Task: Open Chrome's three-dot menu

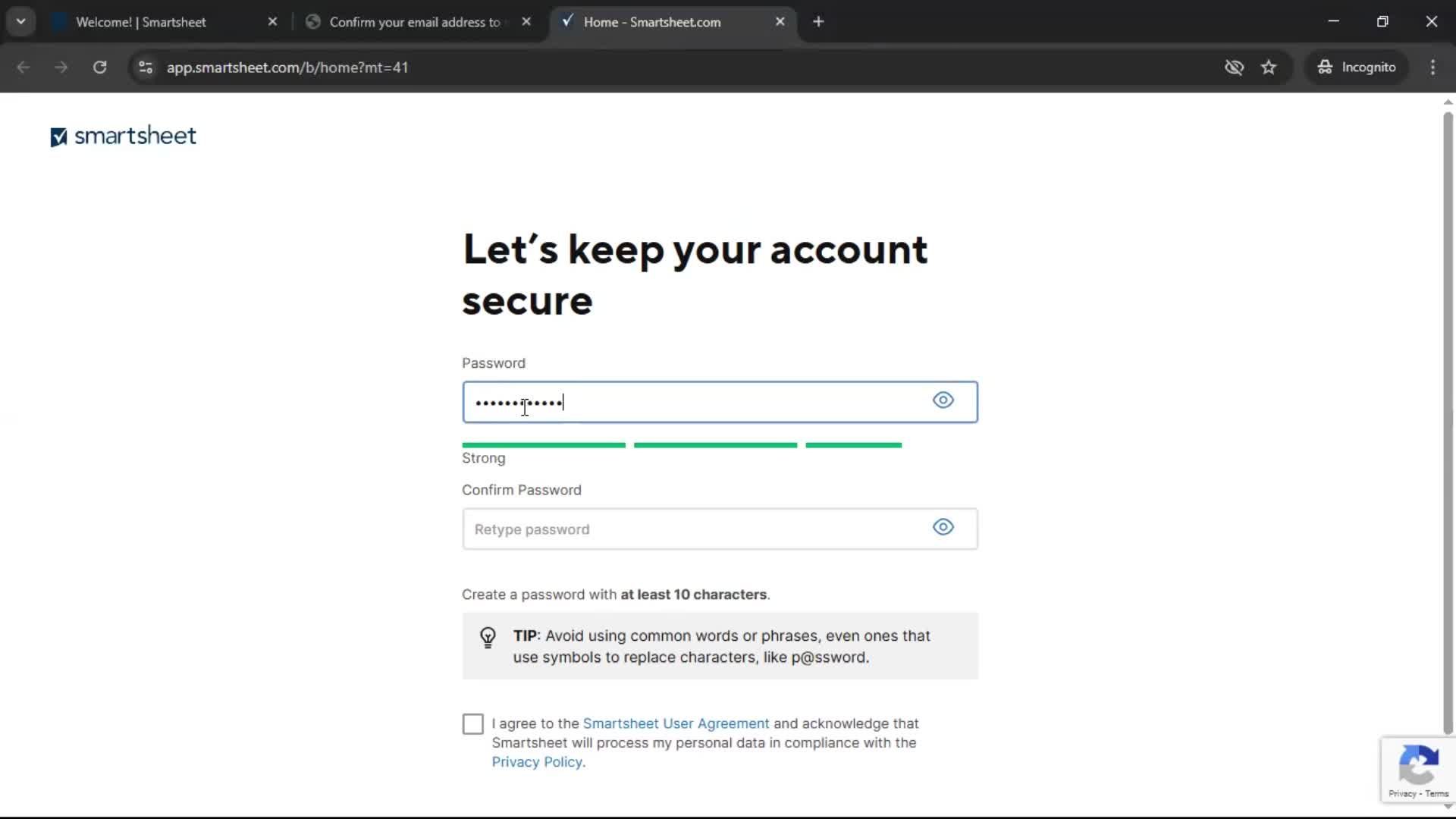Action: (1433, 67)
